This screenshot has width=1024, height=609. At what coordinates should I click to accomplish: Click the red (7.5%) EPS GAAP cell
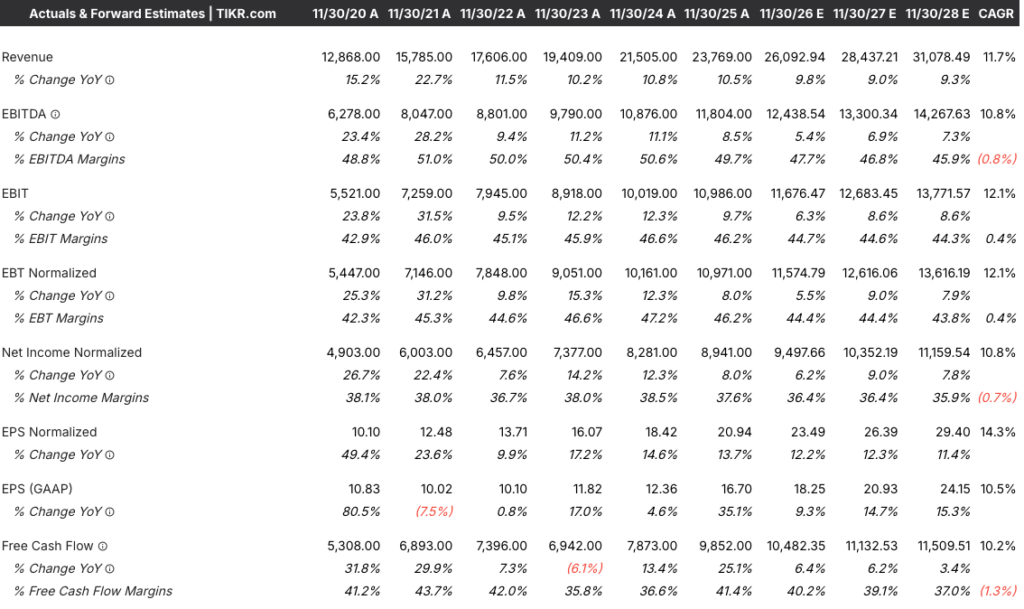click(x=433, y=512)
